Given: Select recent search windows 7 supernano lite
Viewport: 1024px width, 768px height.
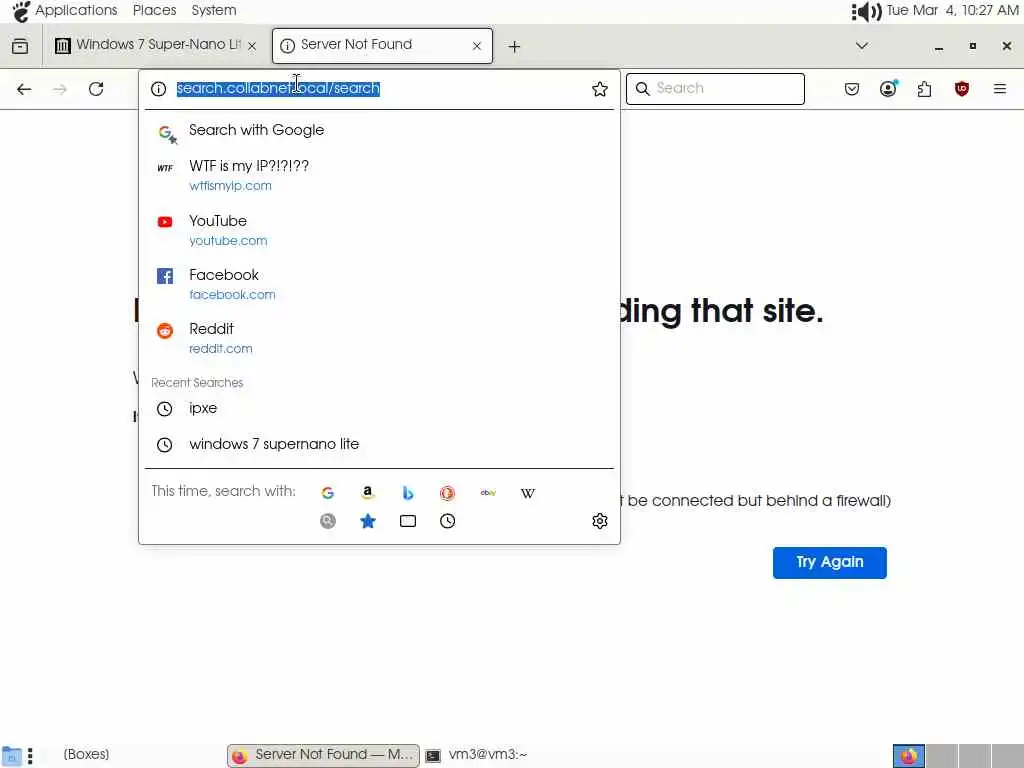Looking at the screenshot, I should pyautogui.click(x=379, y=444).
